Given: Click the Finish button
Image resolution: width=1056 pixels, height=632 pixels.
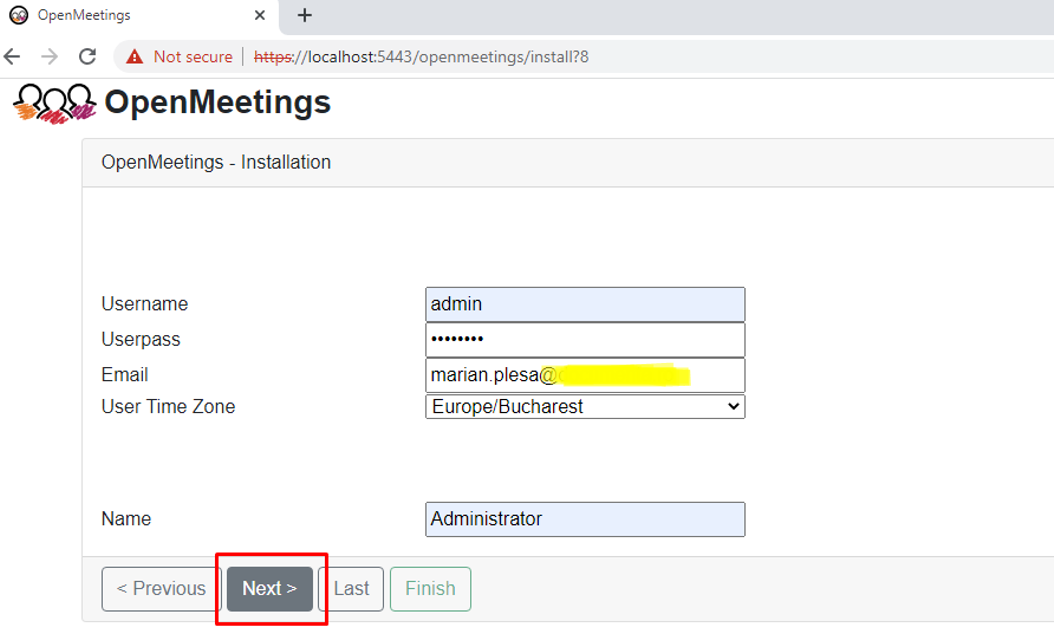Looking at the screenshot, I should pos(430,589).
